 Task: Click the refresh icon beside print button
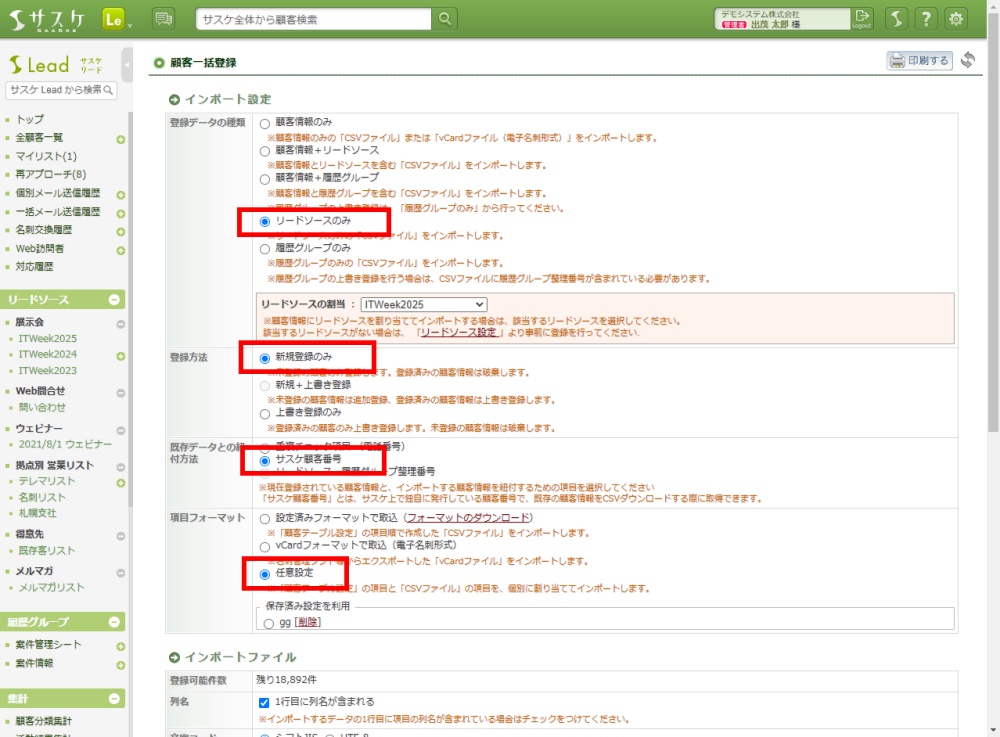point(967,61)
